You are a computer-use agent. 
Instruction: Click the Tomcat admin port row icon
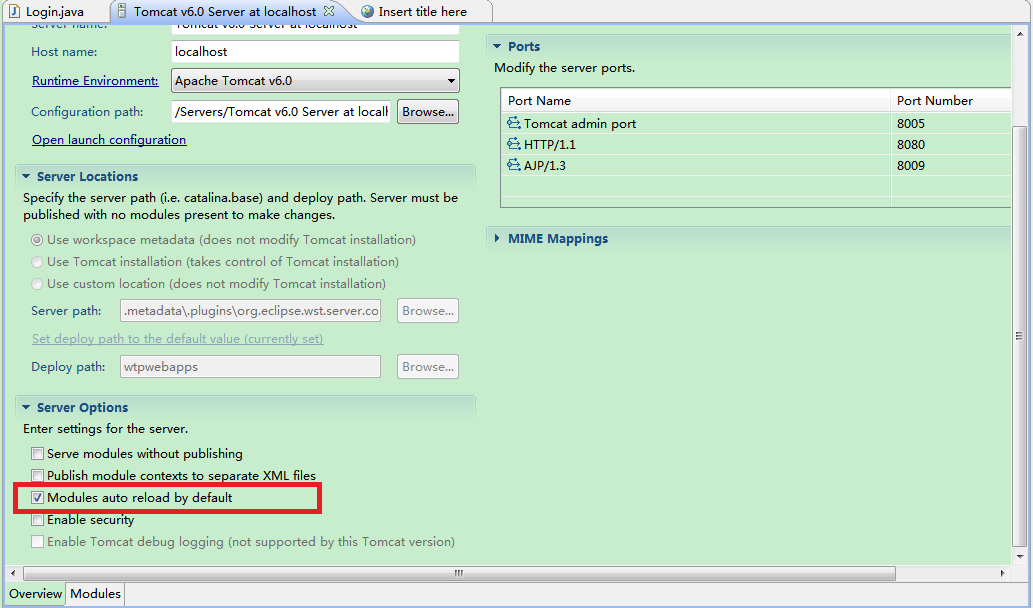pos(513,123)
